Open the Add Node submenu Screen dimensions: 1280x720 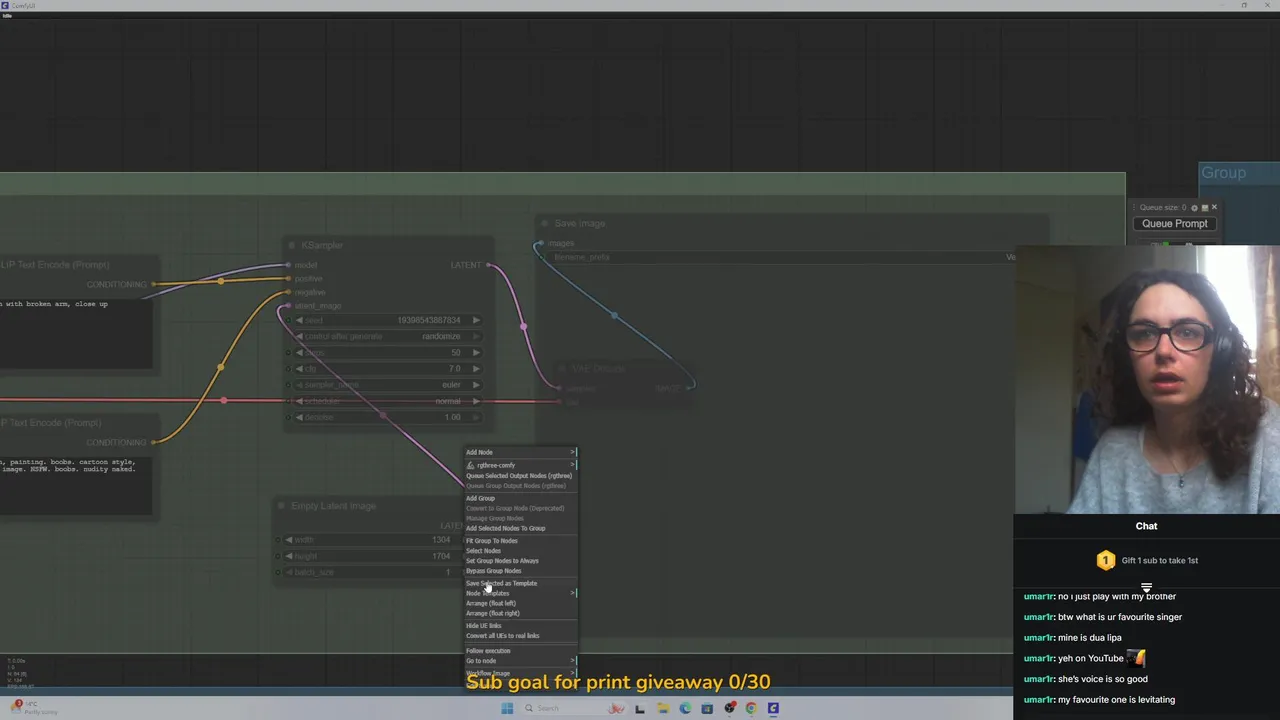click(521, 452)
